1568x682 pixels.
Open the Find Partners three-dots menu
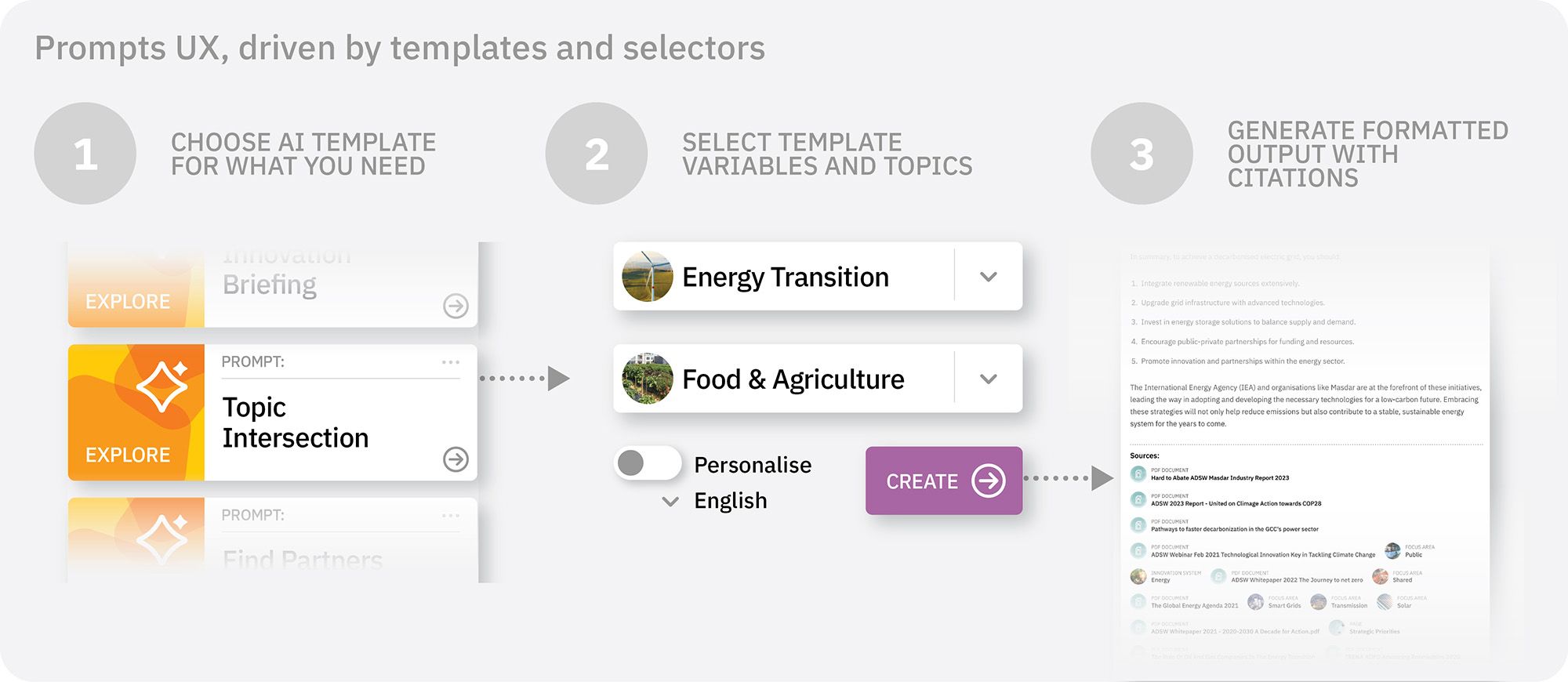tap(451, 516)
